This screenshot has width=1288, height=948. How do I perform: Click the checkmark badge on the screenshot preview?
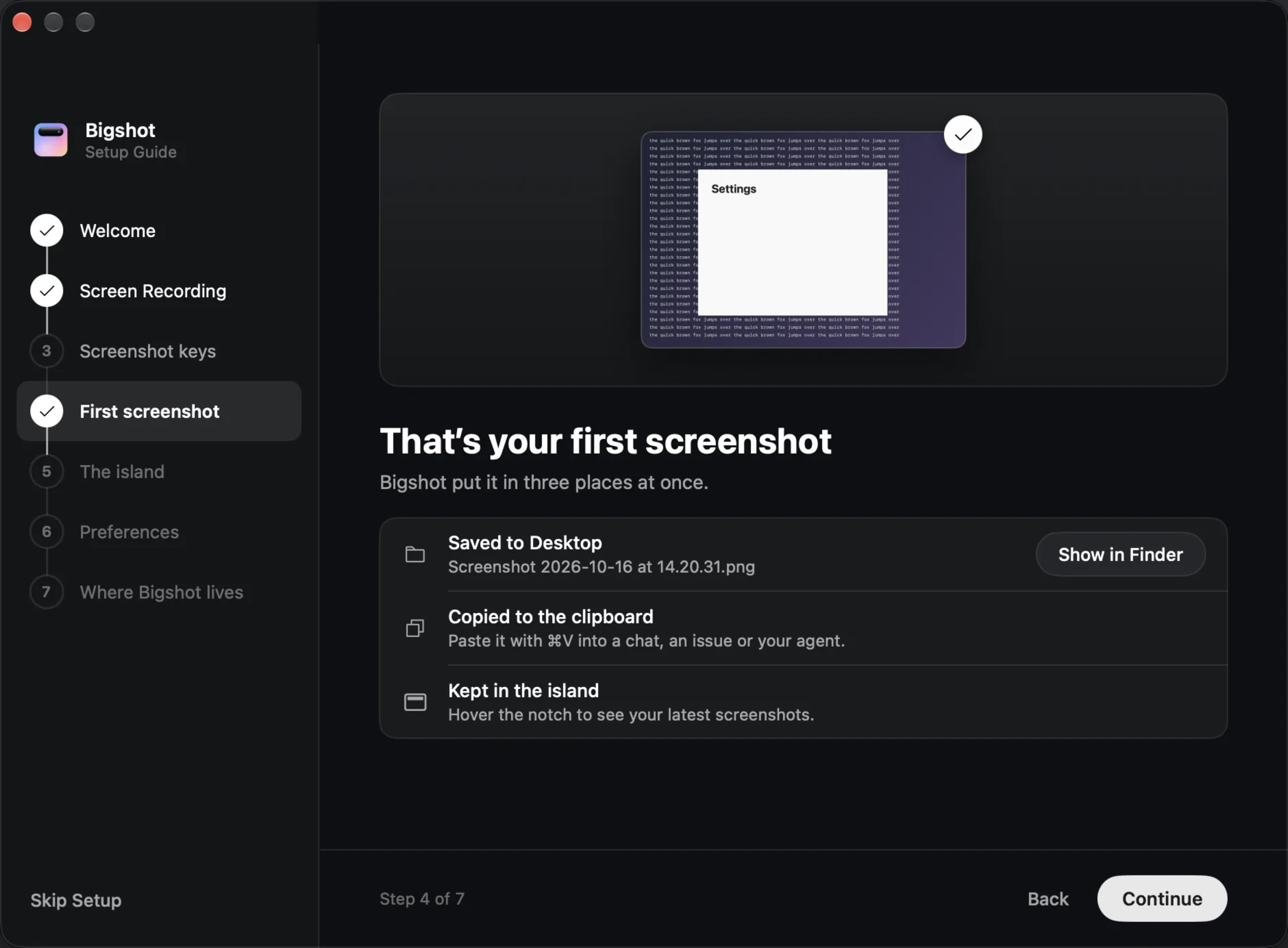[x=963, y=134]
